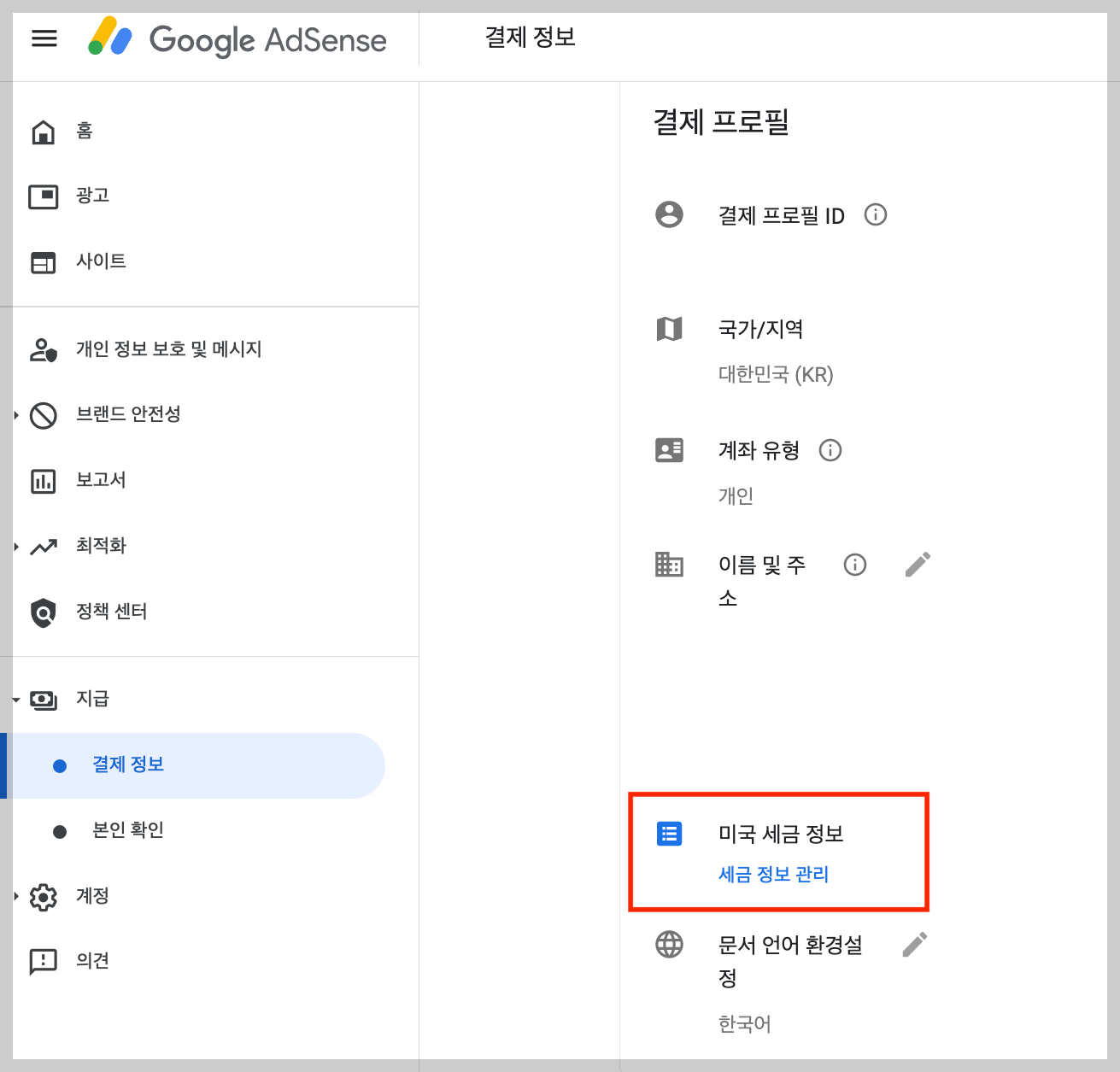Edit 문서 언어 환경설정 using the pencil icon
Viewport: 1120px width, 1072px height.
915,944
